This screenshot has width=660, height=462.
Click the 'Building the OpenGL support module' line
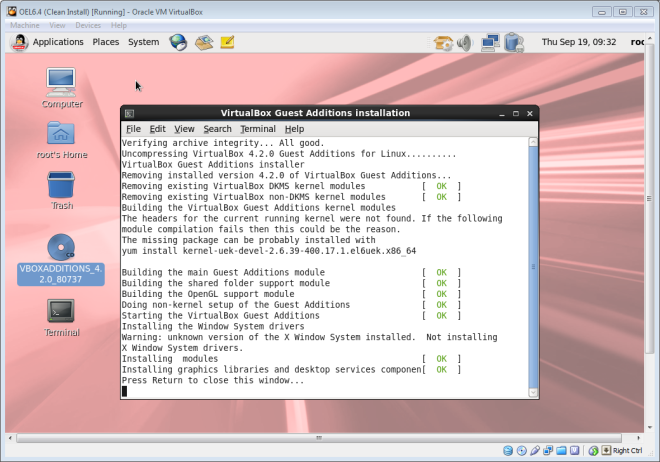pos(208,294)
